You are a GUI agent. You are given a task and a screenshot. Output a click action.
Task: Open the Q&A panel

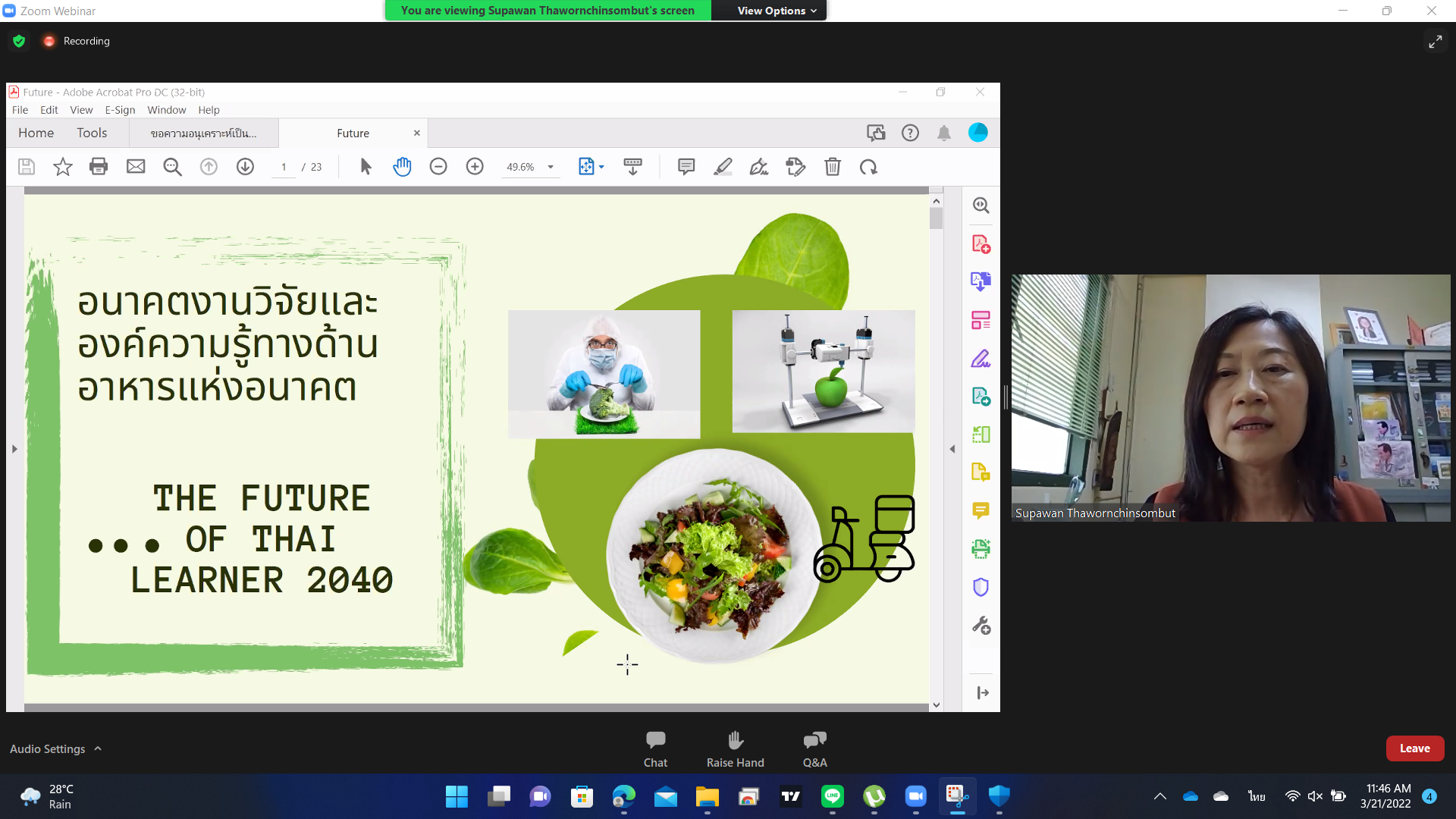click(814, 740)
